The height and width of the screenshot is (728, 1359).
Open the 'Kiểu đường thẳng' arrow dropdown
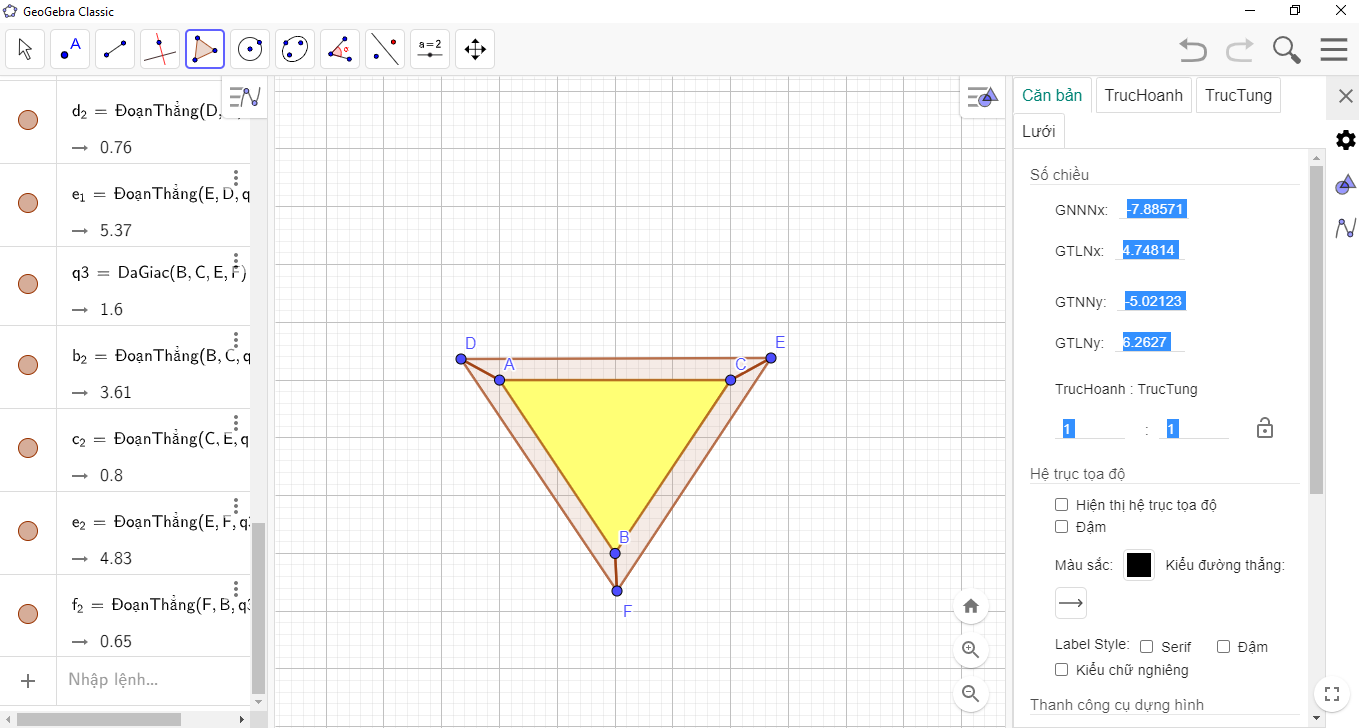[x=1071, y=603]
